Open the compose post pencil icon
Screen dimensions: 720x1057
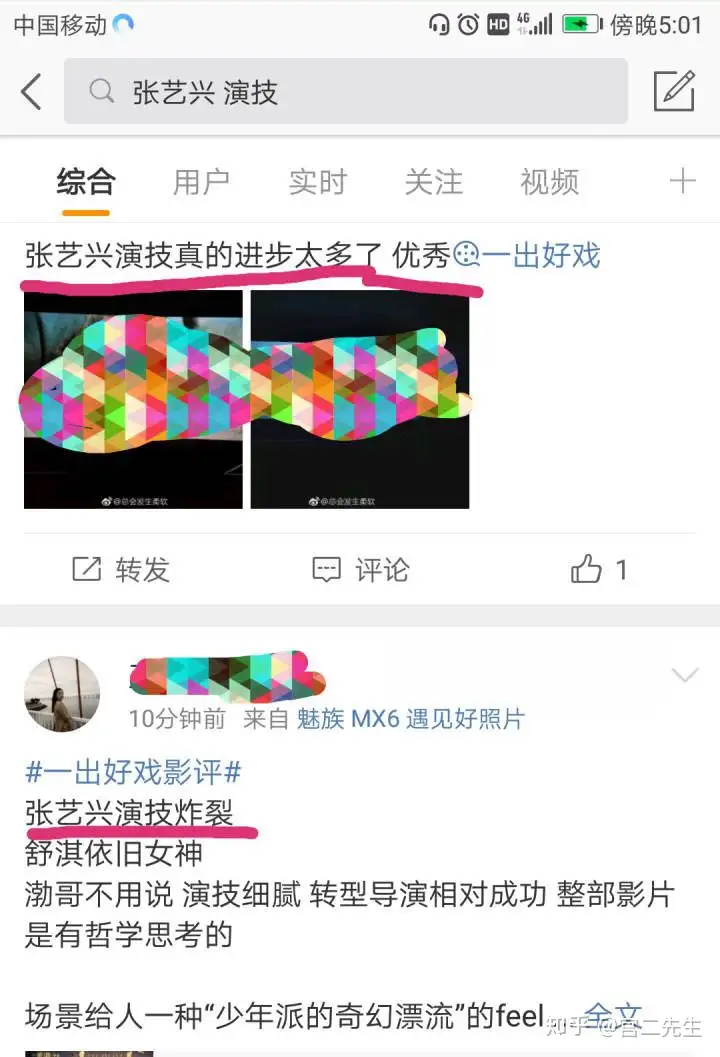coord(675,90)
